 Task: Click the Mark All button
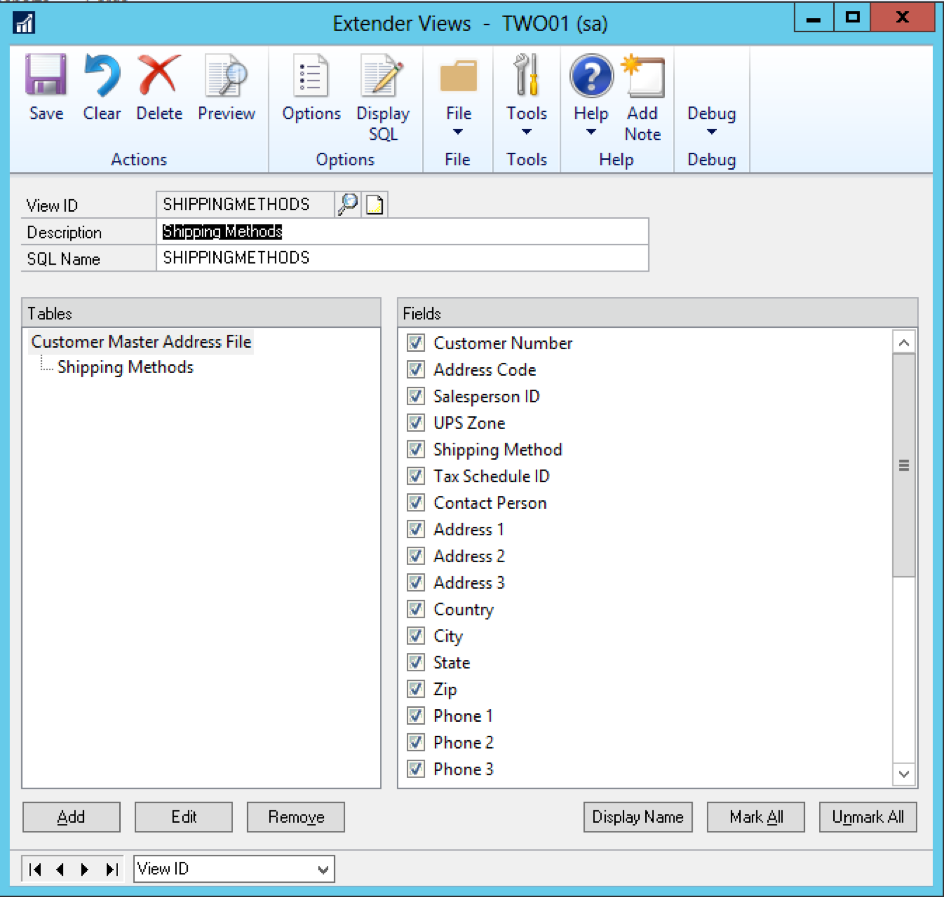tap(756, 817)
